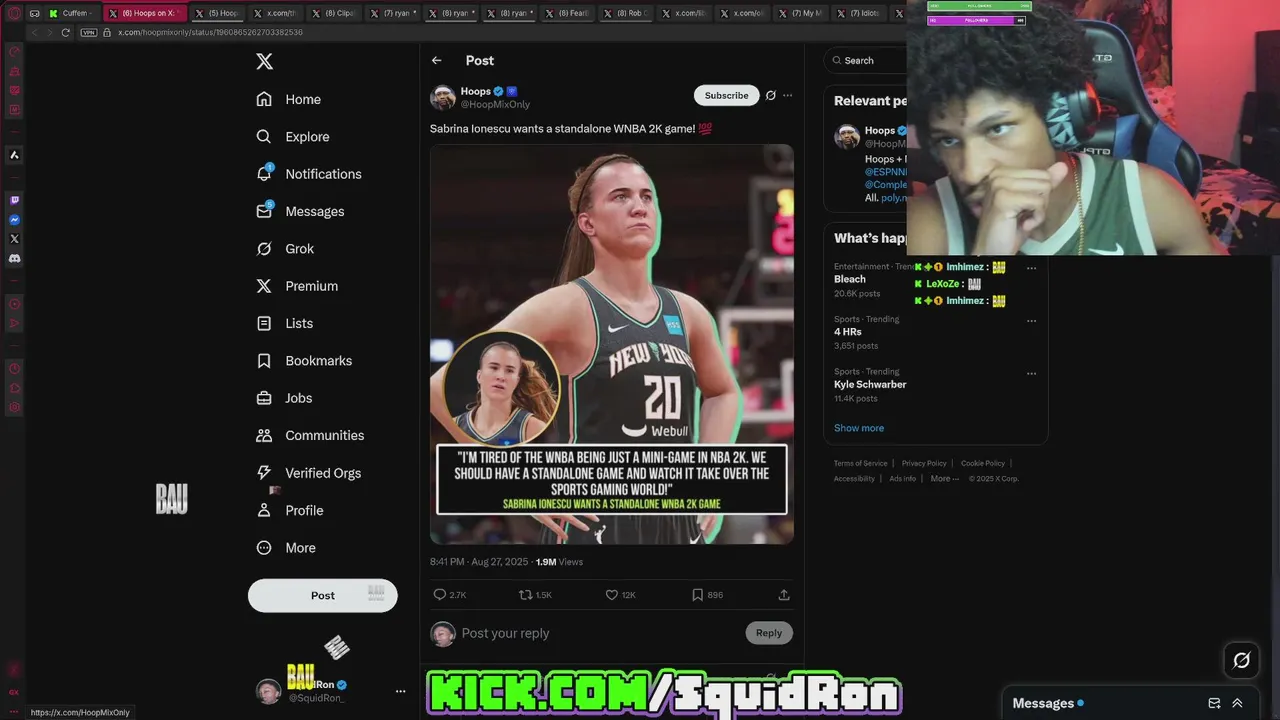The width and height of the screenshot is (1280, 720).
Task: Switch to the (8) Clips browser tab
Action: click(333, 13)
